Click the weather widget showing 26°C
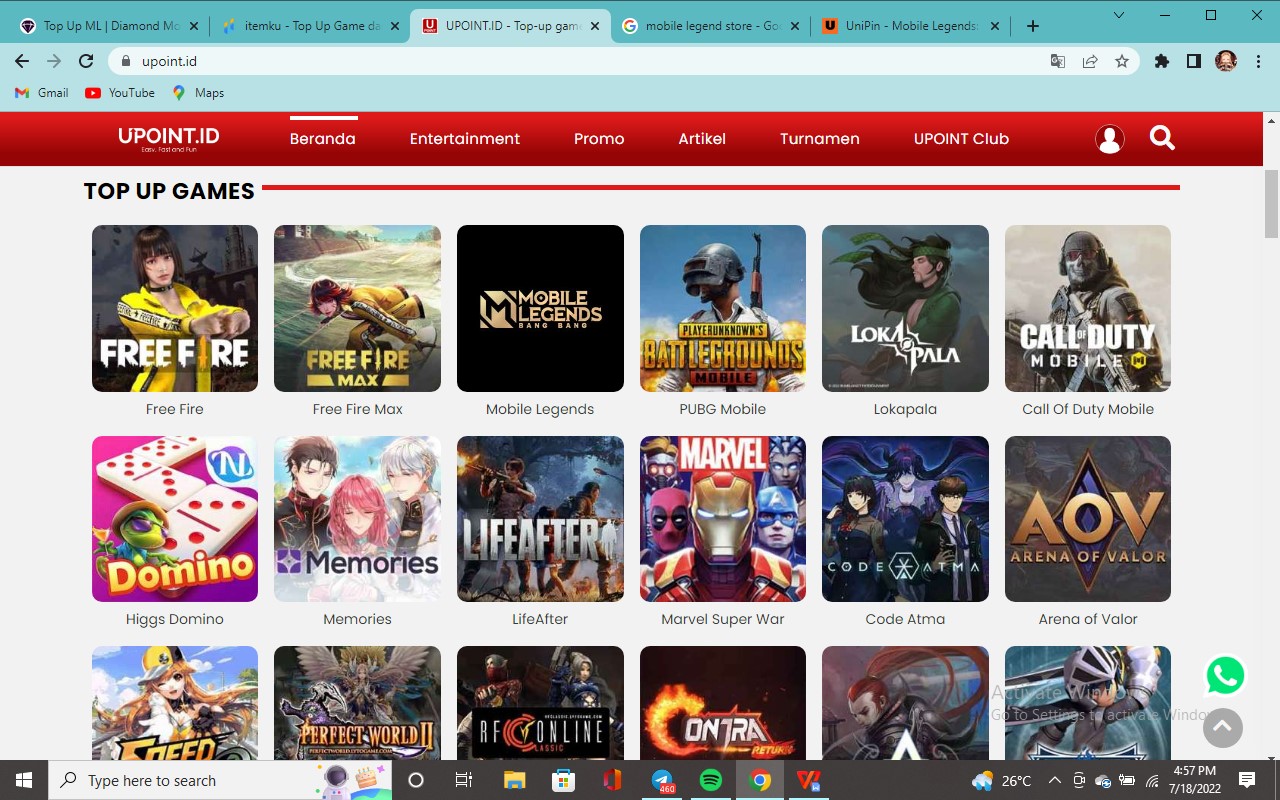The width and height of the screenshot is (1280, 800). [1002, 780]
